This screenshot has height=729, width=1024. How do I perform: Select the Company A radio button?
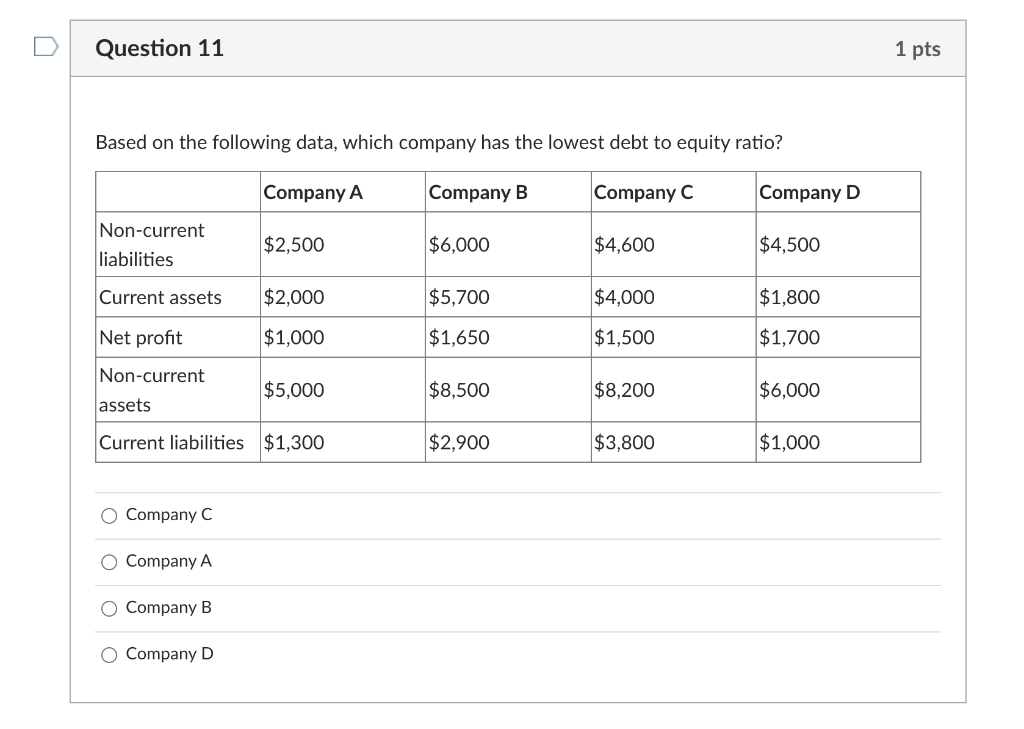click(x=110, y=561)
